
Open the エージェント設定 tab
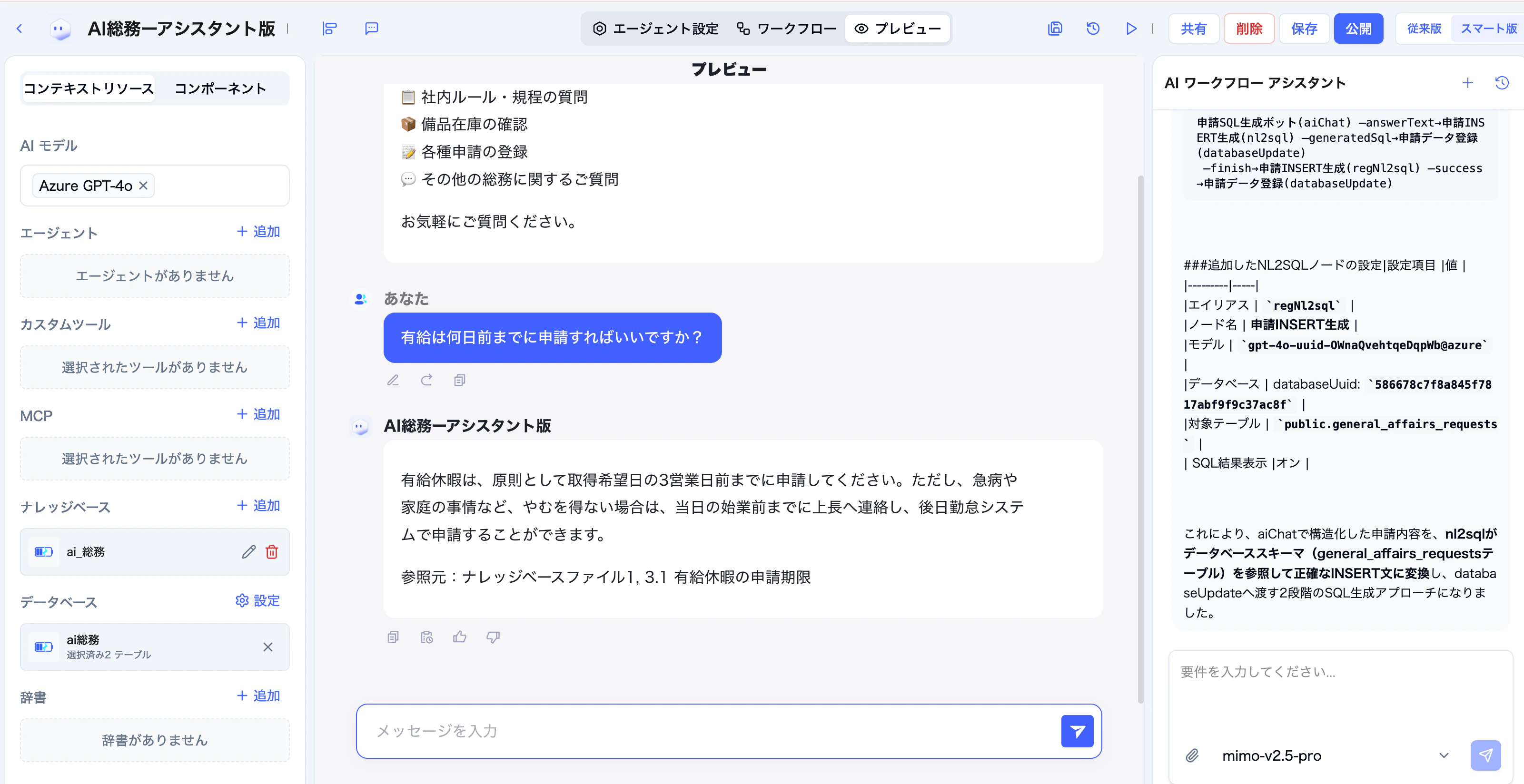point(655,29)
